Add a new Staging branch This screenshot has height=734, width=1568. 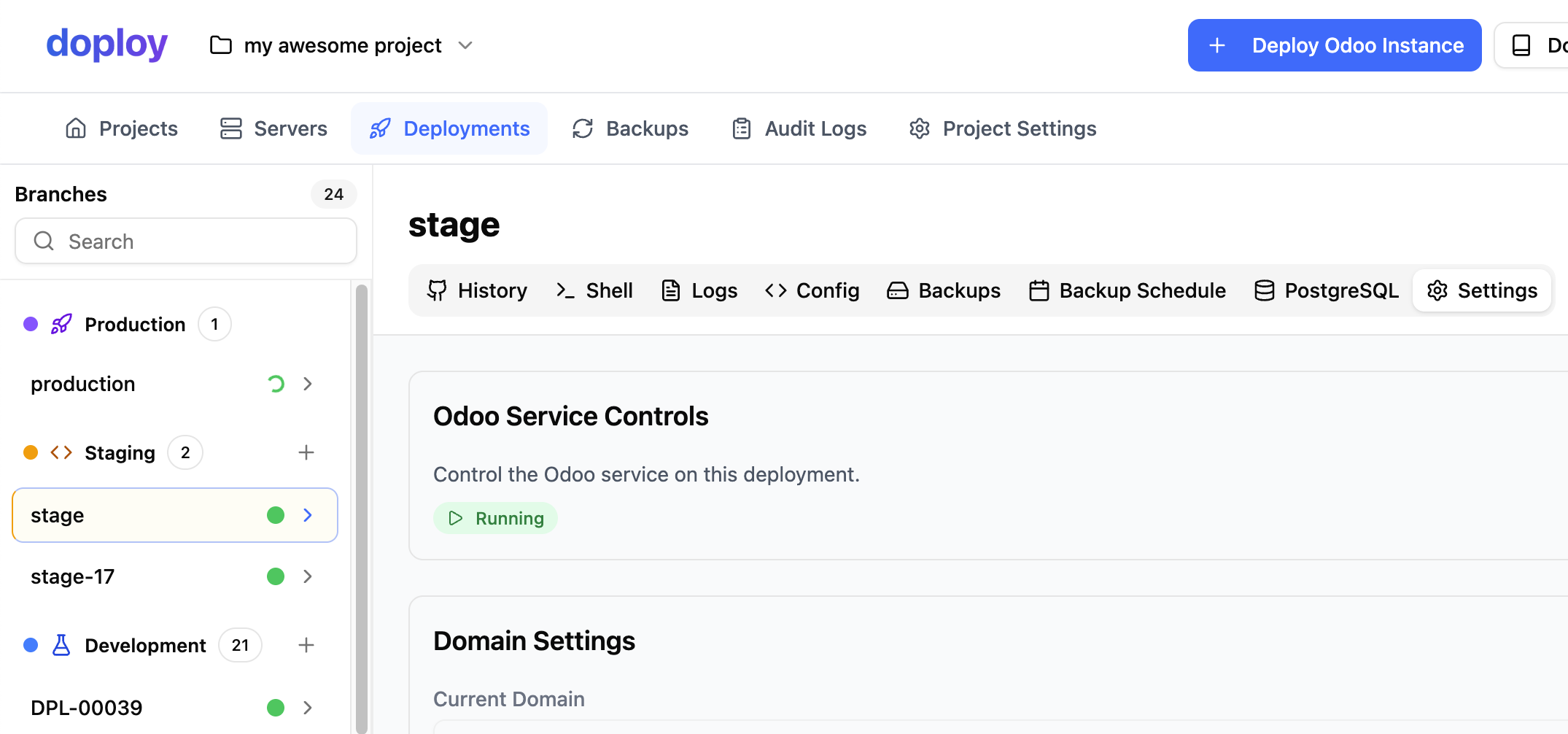point(306,452)
